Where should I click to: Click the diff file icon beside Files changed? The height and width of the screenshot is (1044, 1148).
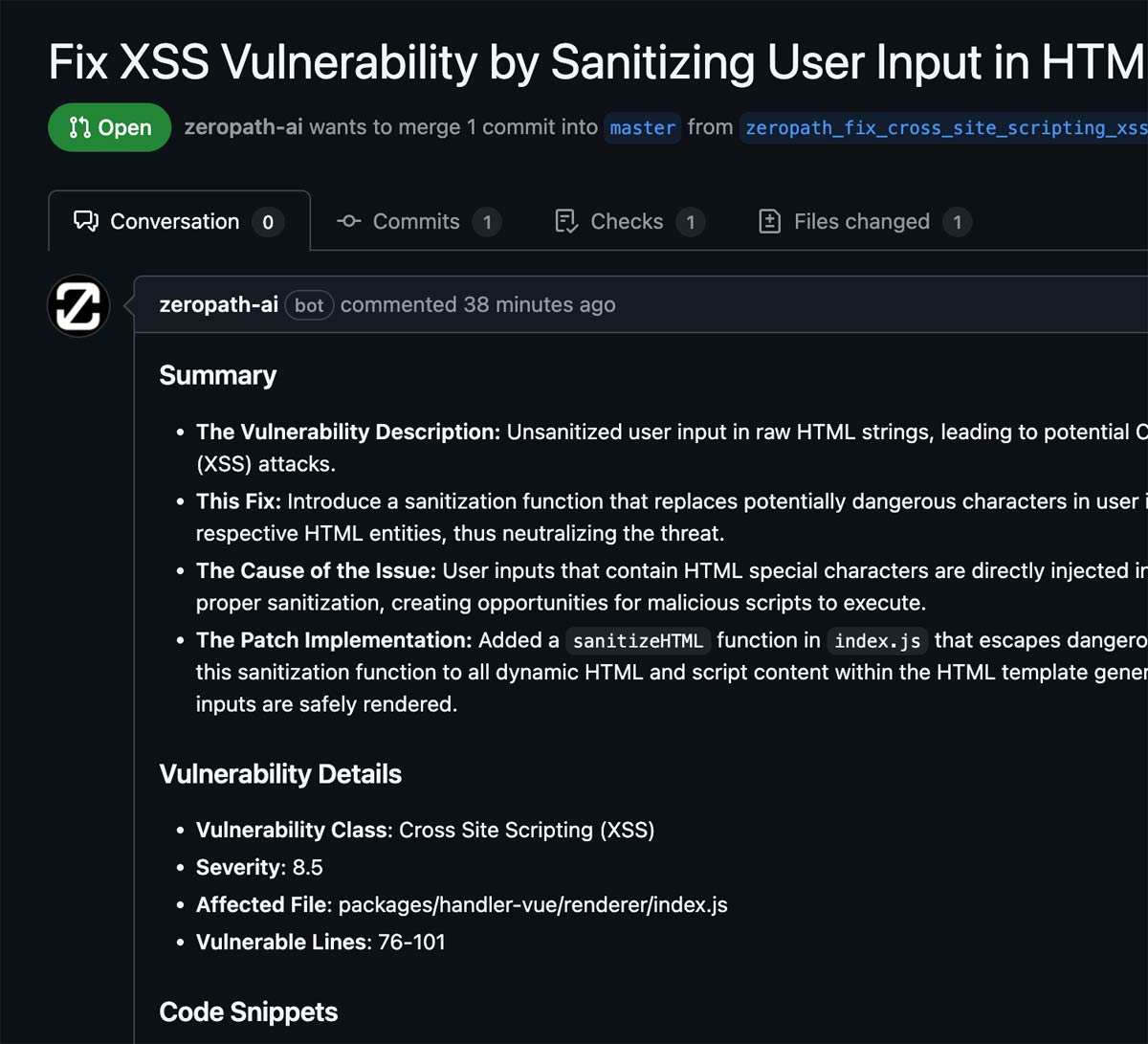pyautogui.click(x=769, y=222)
